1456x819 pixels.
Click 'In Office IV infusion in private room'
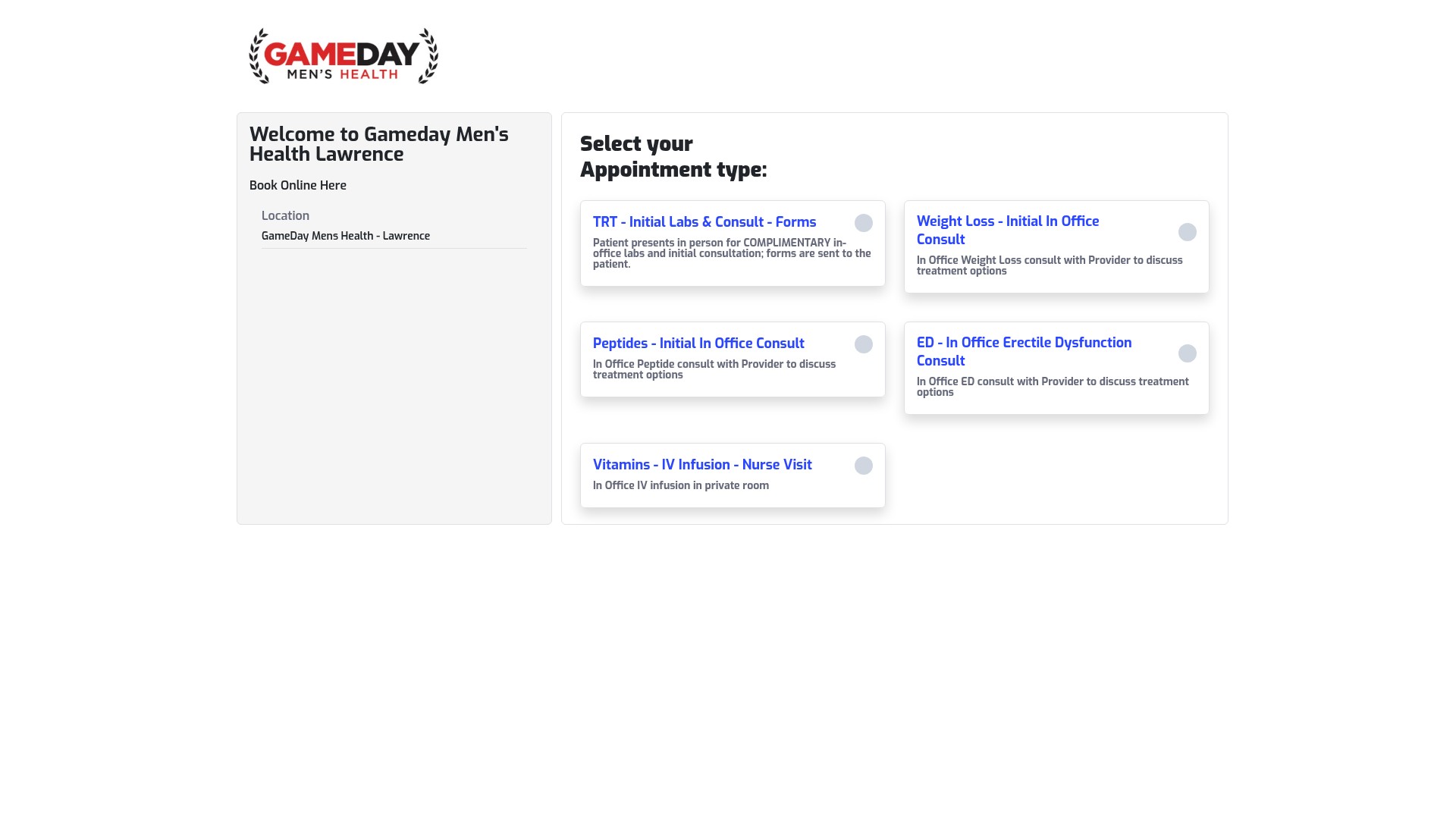681,485
